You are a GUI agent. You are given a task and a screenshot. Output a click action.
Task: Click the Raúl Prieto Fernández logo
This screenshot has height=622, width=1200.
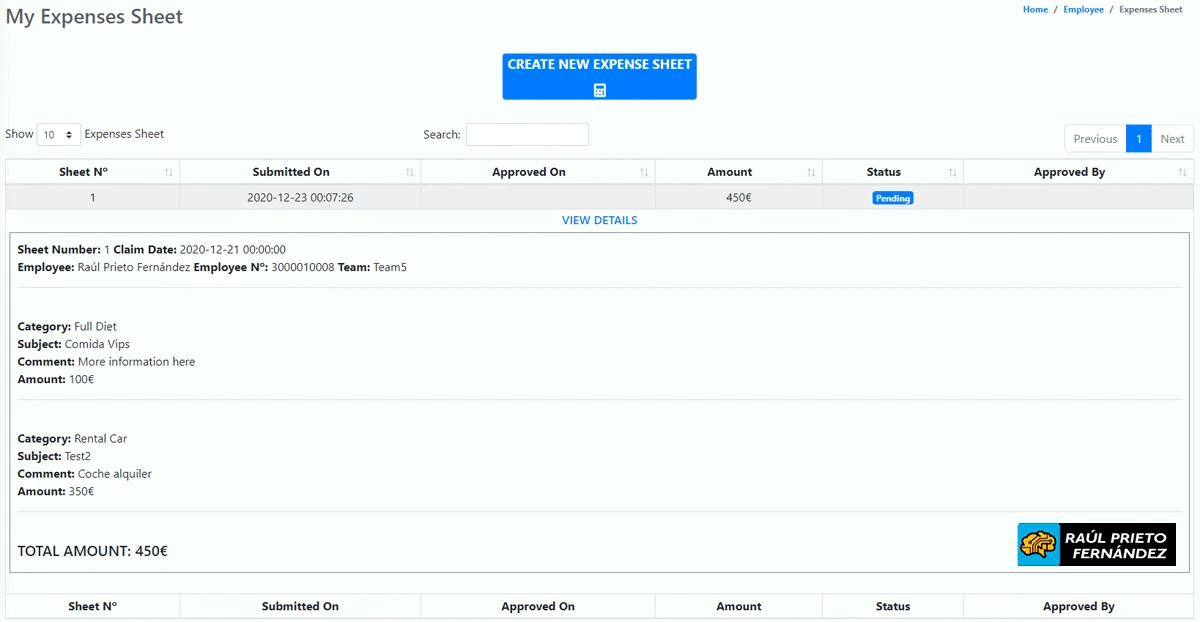(1096, 545)
